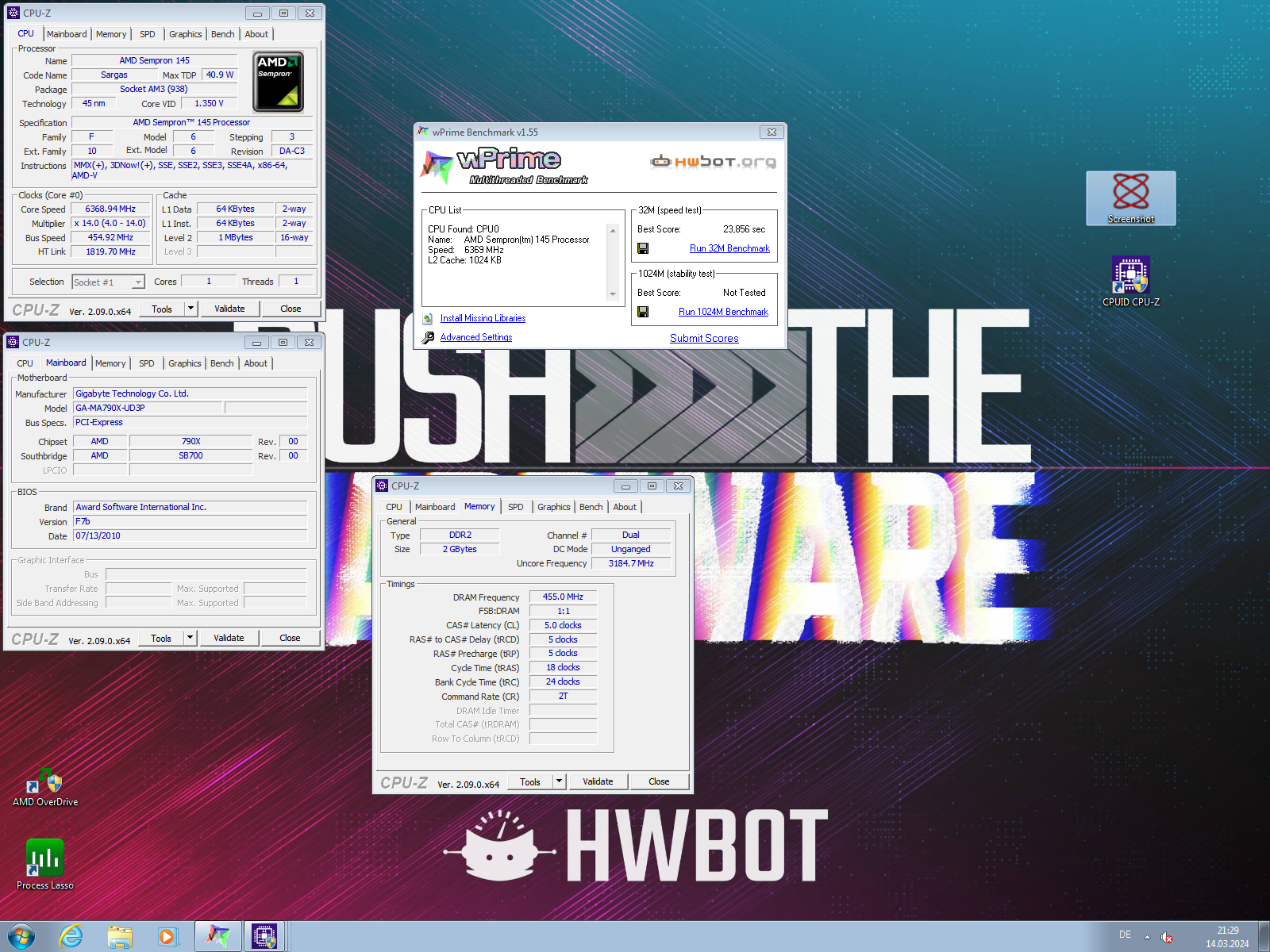1270x952 pixels.
Task: Click the Run 32M Benchmark link
Action: (x=729, y=248)
